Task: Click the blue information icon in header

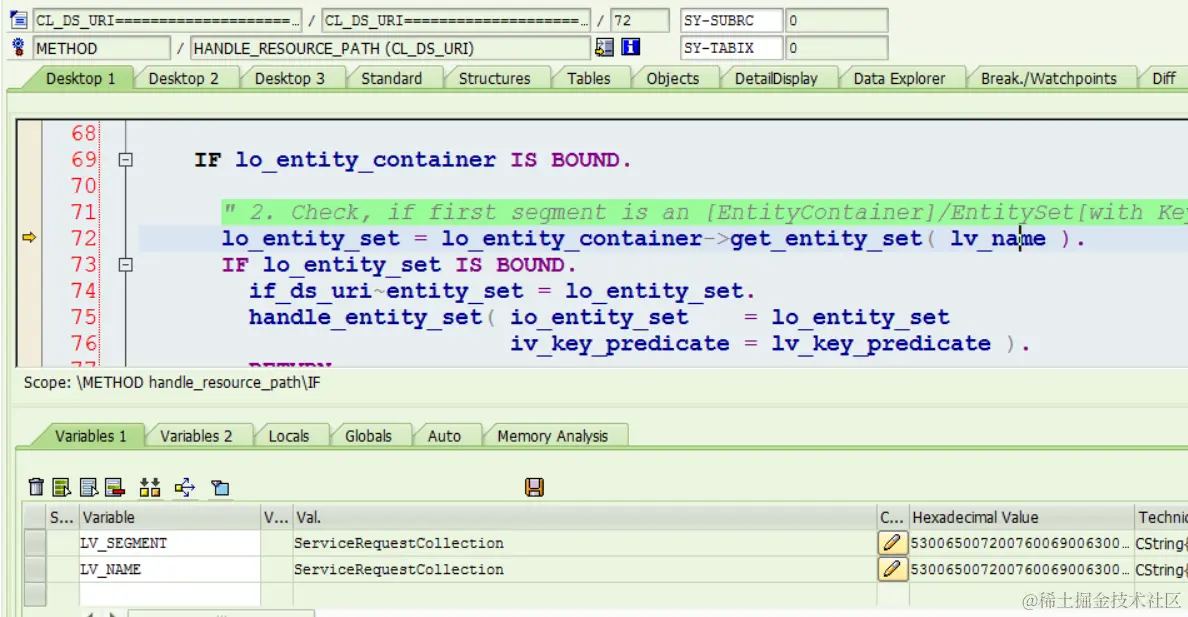Action: 630,48
